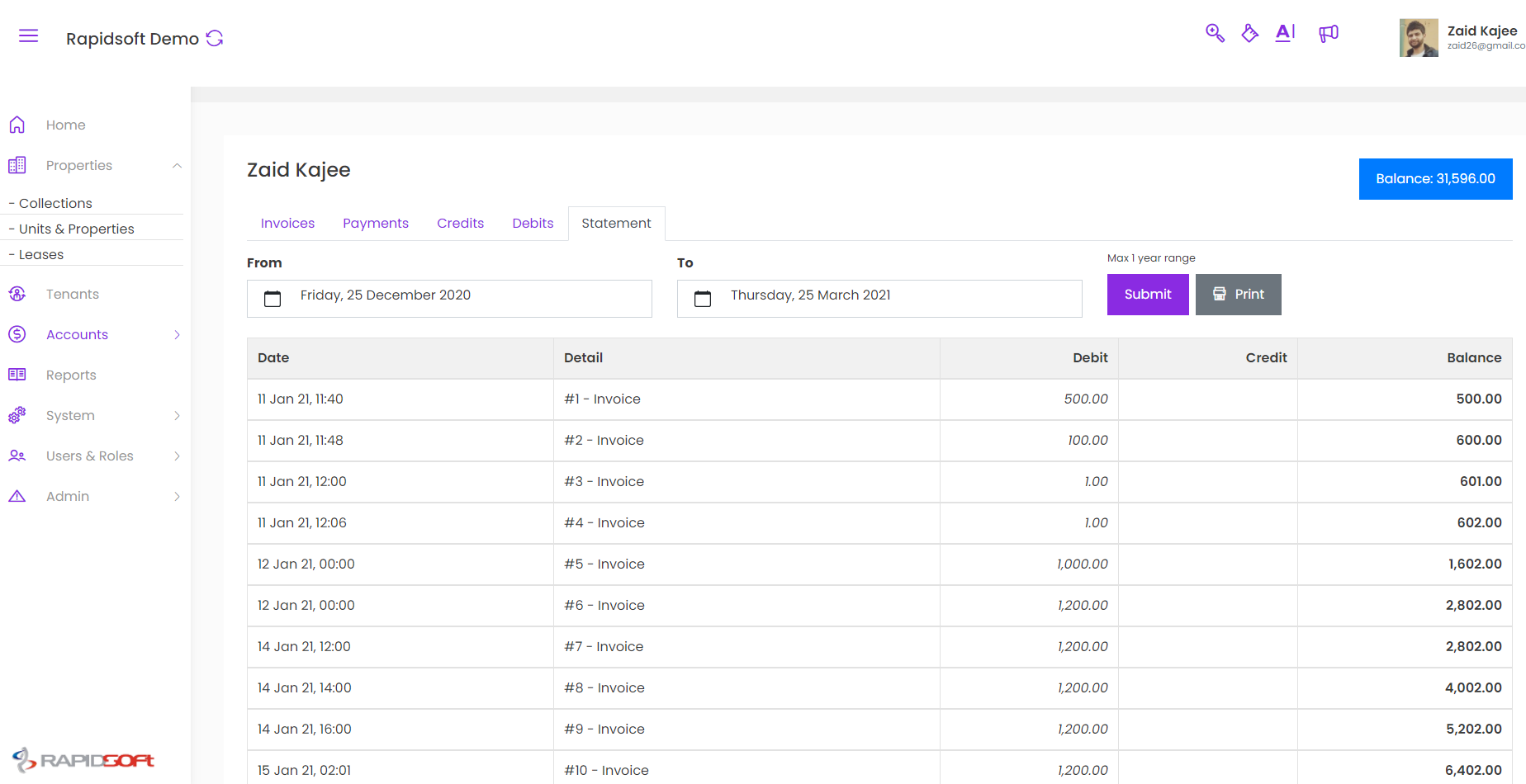1526x784 pixels.
Task: Click the balance value 5,202.00
Action: pos(1474,729)
